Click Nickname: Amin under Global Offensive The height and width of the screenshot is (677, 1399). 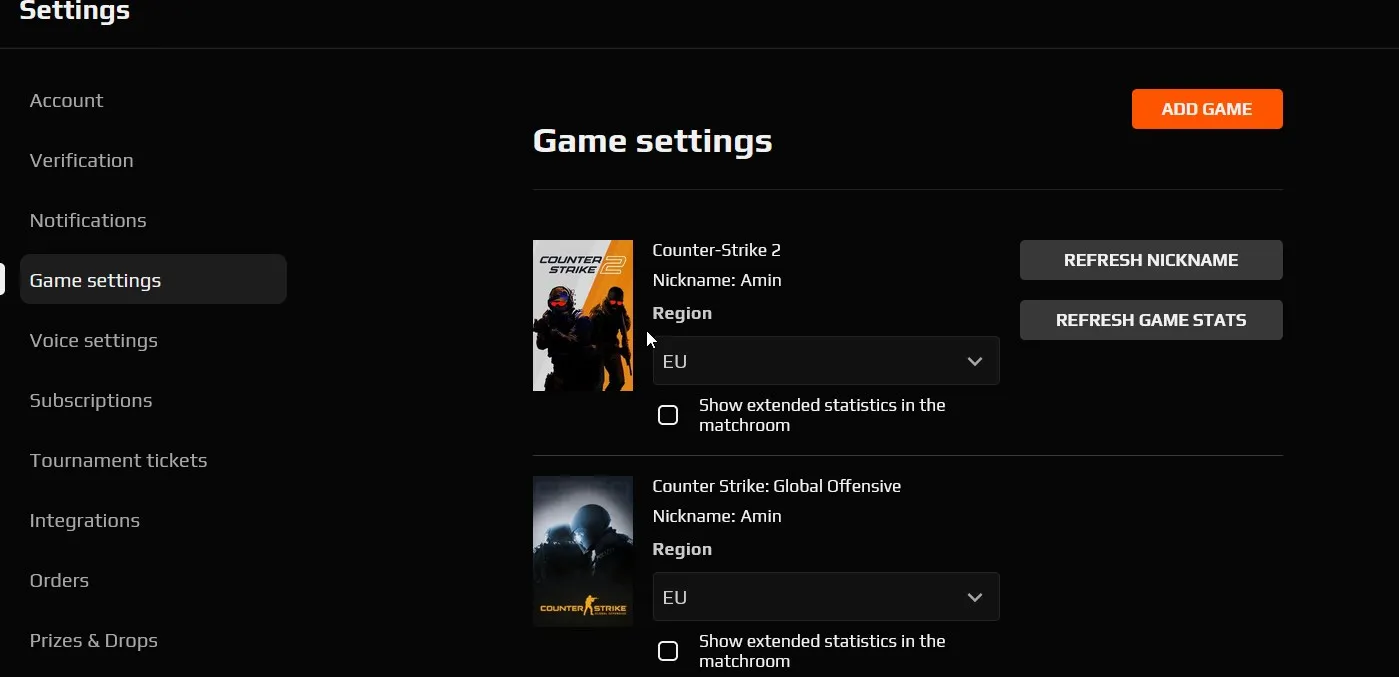(x=717, y=516)
